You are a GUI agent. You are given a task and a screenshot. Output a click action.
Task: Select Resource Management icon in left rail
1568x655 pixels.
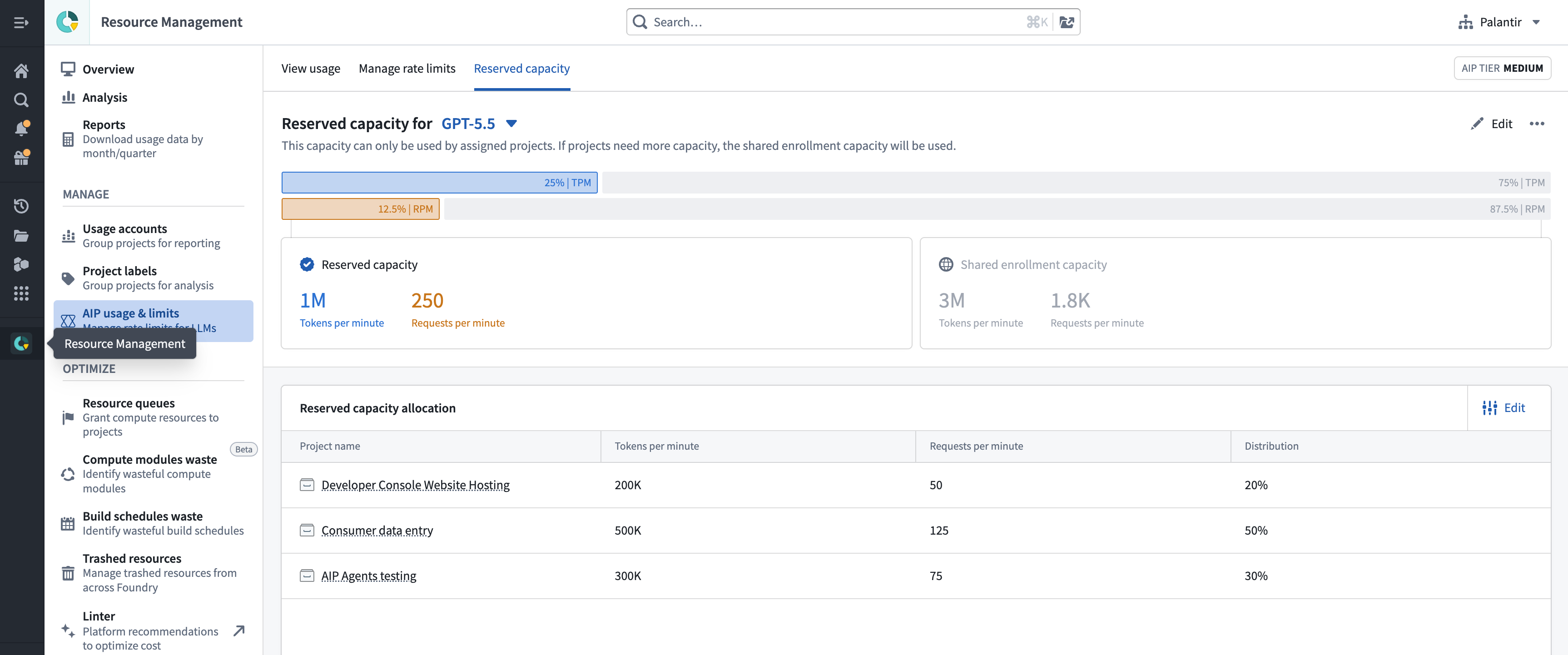pos(21,343)
